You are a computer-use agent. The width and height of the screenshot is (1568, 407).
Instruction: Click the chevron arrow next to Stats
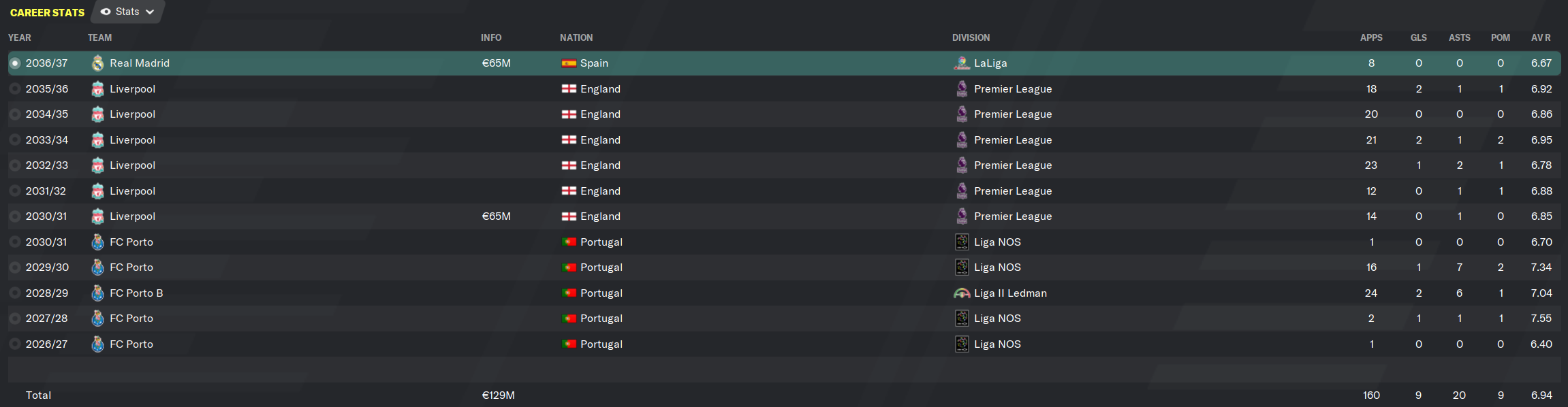[150, 12]
